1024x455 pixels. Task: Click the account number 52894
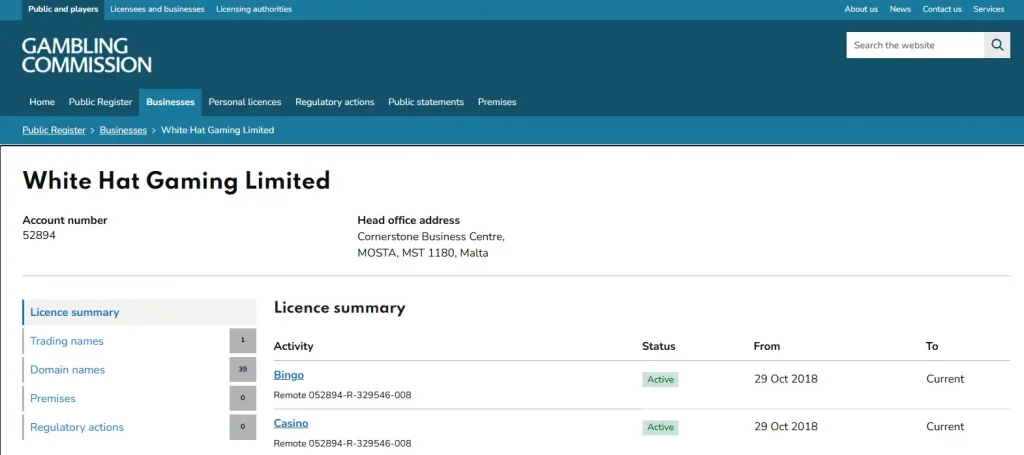pos(39,235)
